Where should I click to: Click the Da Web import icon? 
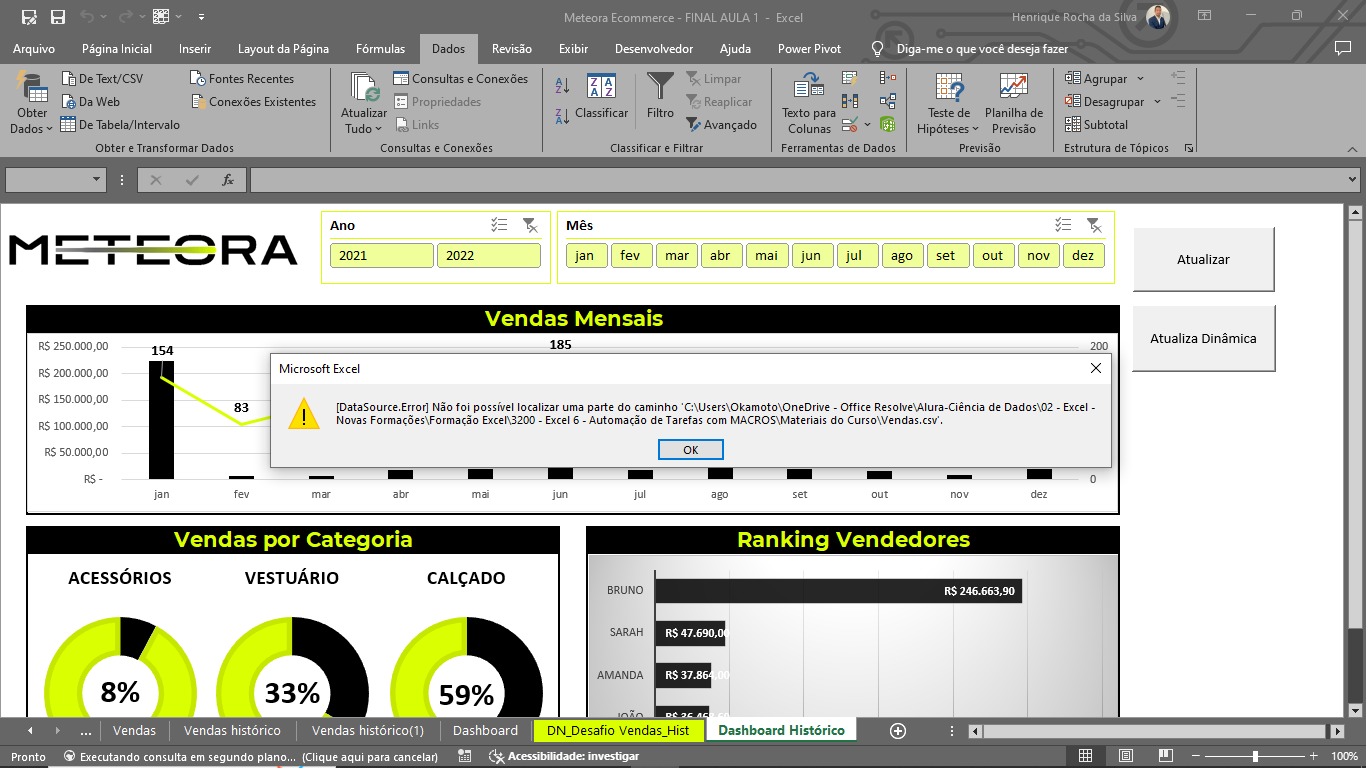[x=69, y=102]
